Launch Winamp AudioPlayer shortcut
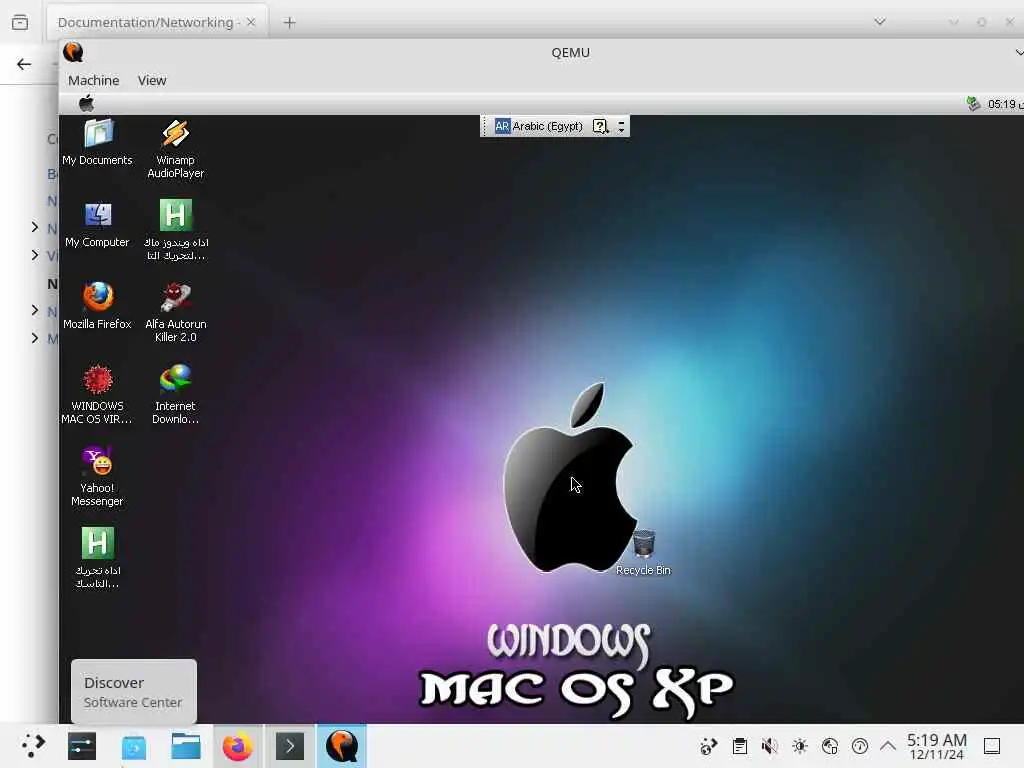 click(175, 149)
